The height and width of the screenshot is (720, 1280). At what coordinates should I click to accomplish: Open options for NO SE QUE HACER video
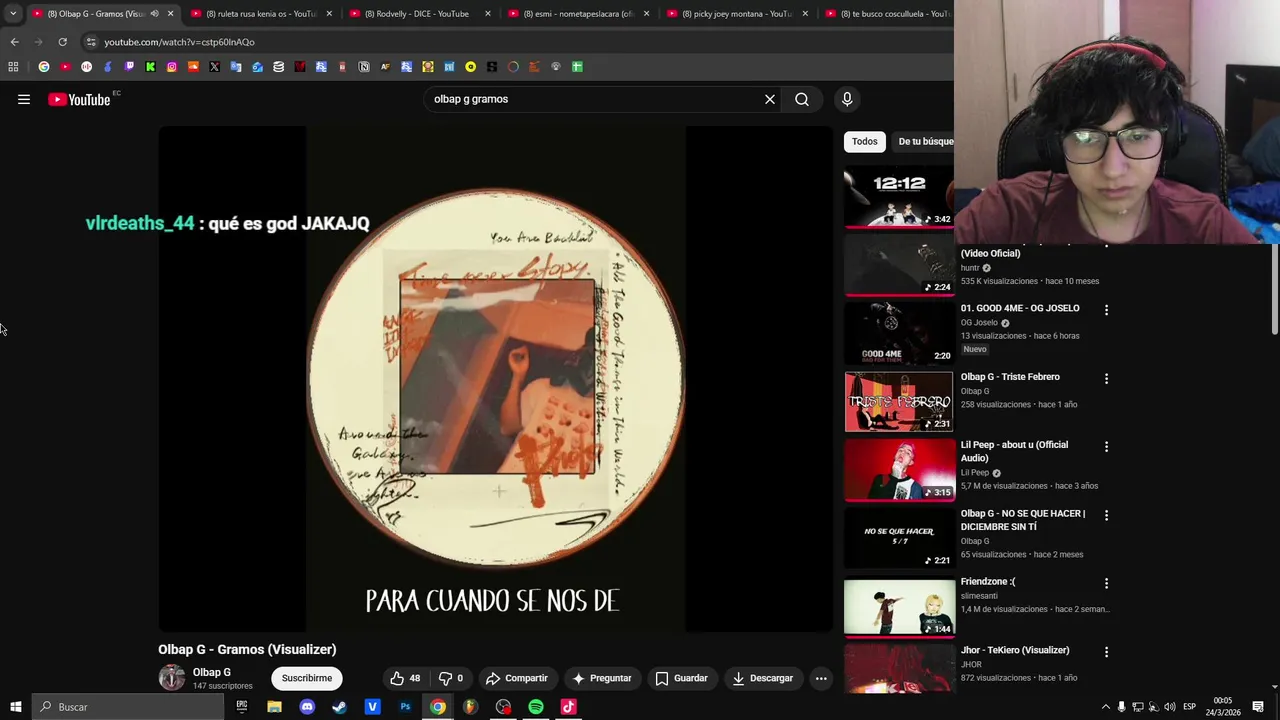coord(1106,515)
